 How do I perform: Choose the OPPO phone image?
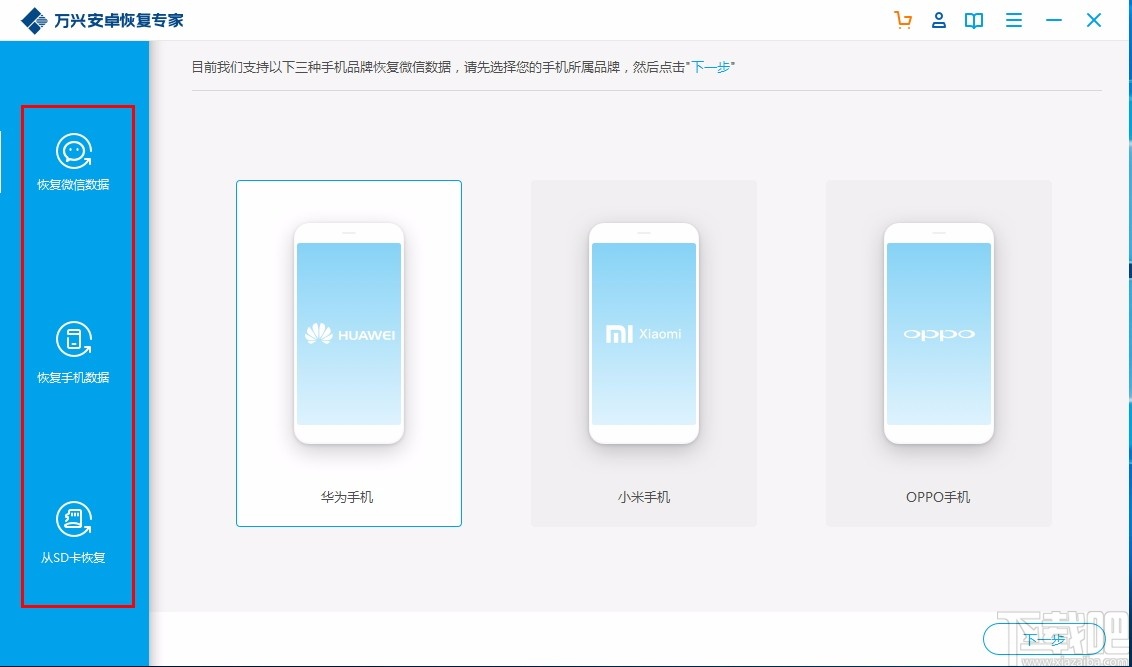939,334
